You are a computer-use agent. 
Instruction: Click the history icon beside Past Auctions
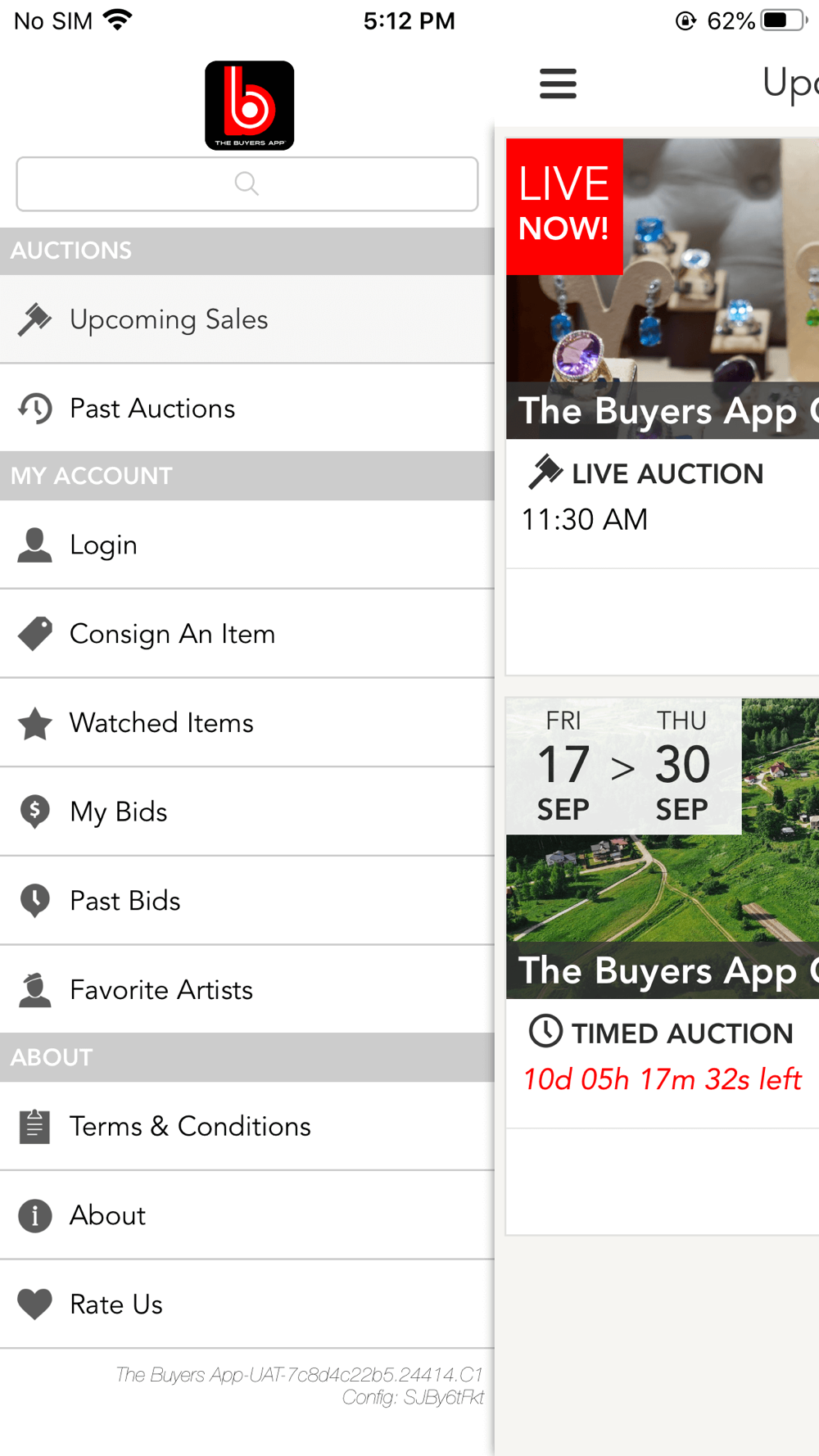pos(34,409)
